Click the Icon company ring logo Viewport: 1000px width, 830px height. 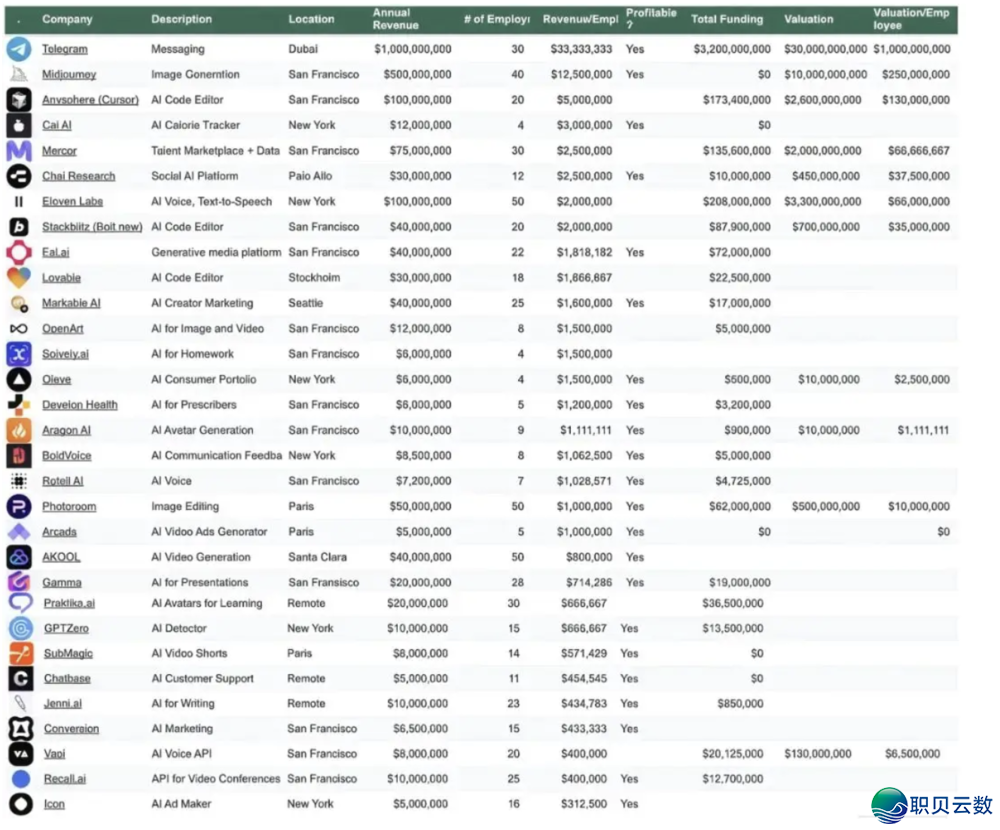21,804
